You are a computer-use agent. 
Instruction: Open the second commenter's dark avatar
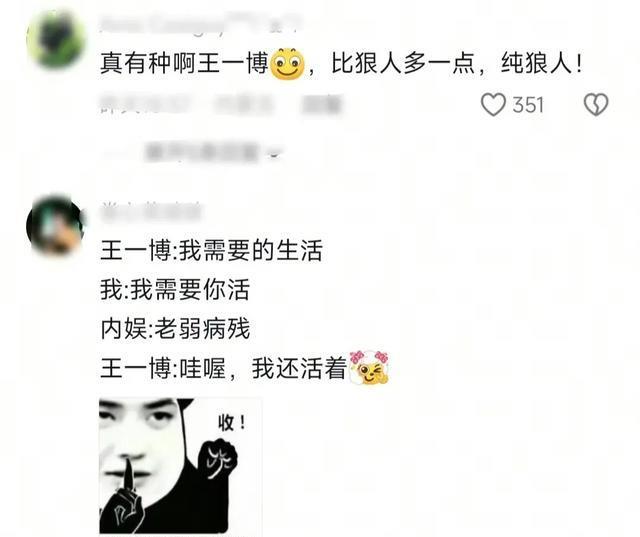56,226
